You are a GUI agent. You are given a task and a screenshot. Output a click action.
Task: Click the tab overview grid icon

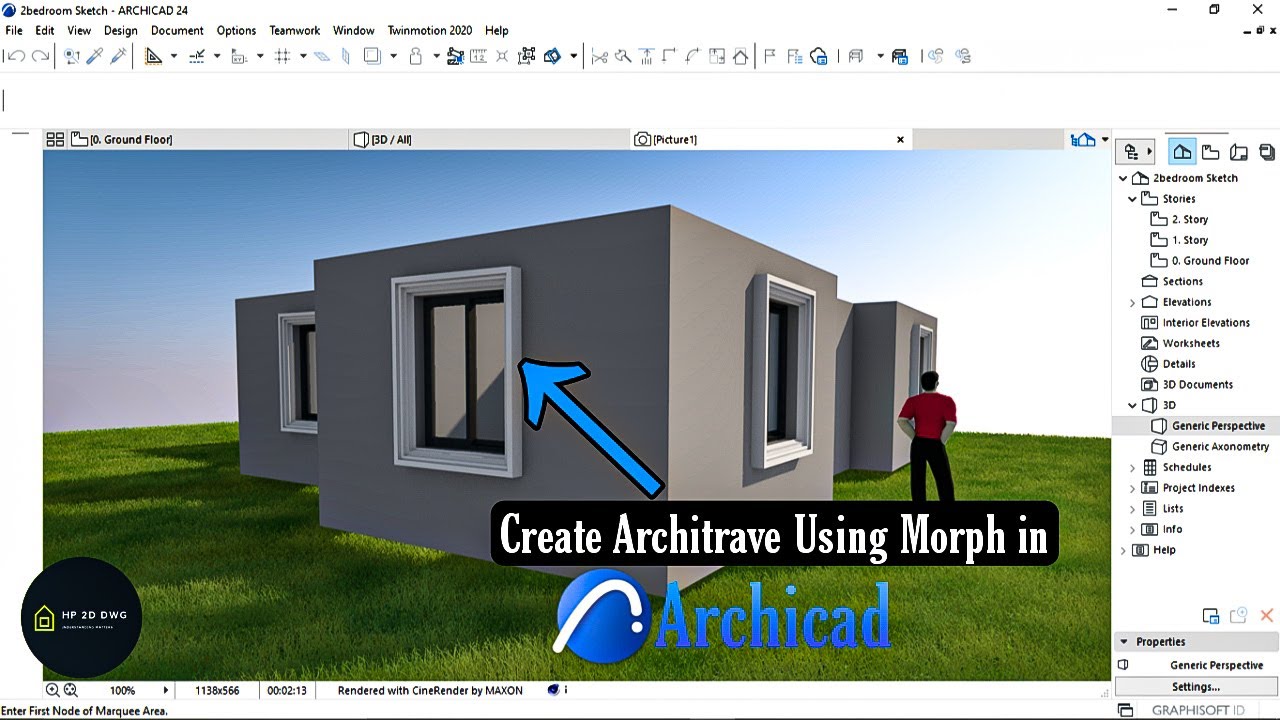pos(55,139)
